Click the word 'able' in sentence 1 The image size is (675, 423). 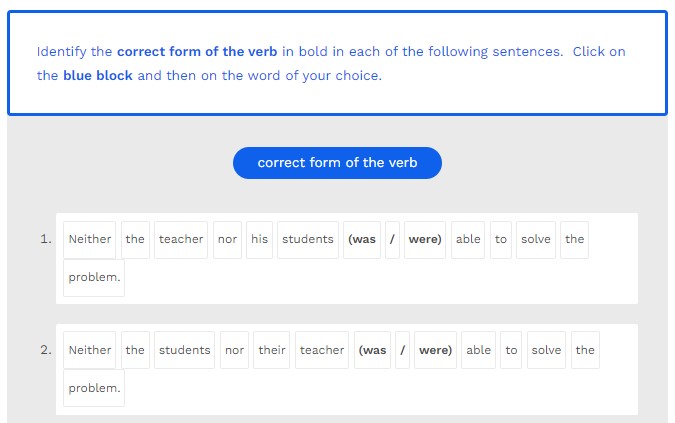tap(468, 240)
